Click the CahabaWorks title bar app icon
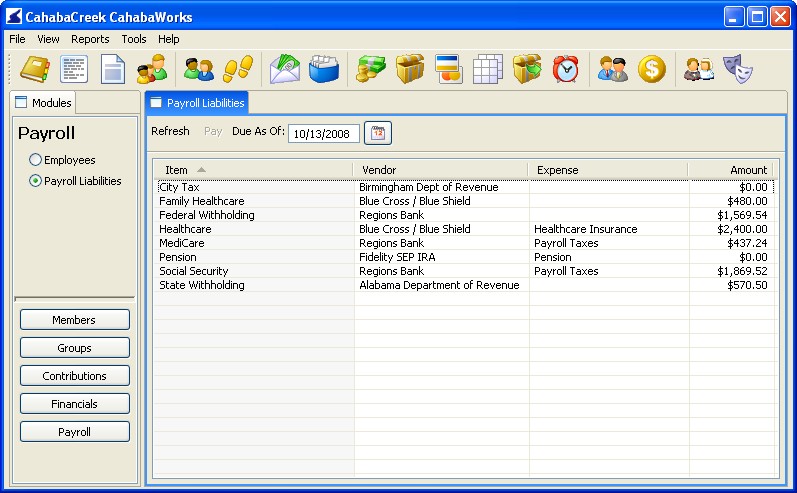Image resolution: width=797 pixels, height=493 pixels. pyautogui.click(x=14, y=16)
